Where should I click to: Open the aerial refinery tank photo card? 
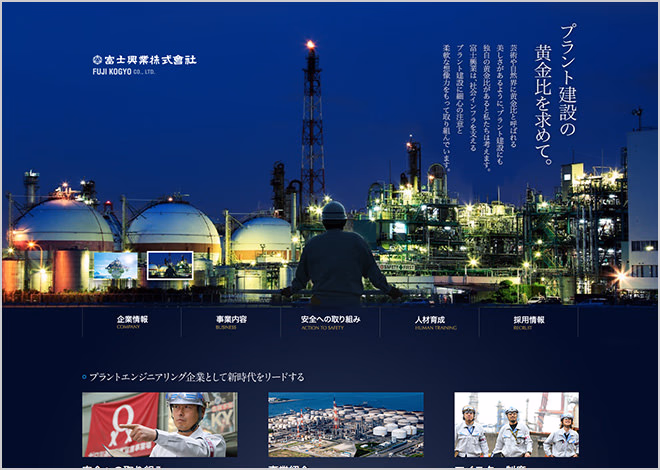(345, 424)
